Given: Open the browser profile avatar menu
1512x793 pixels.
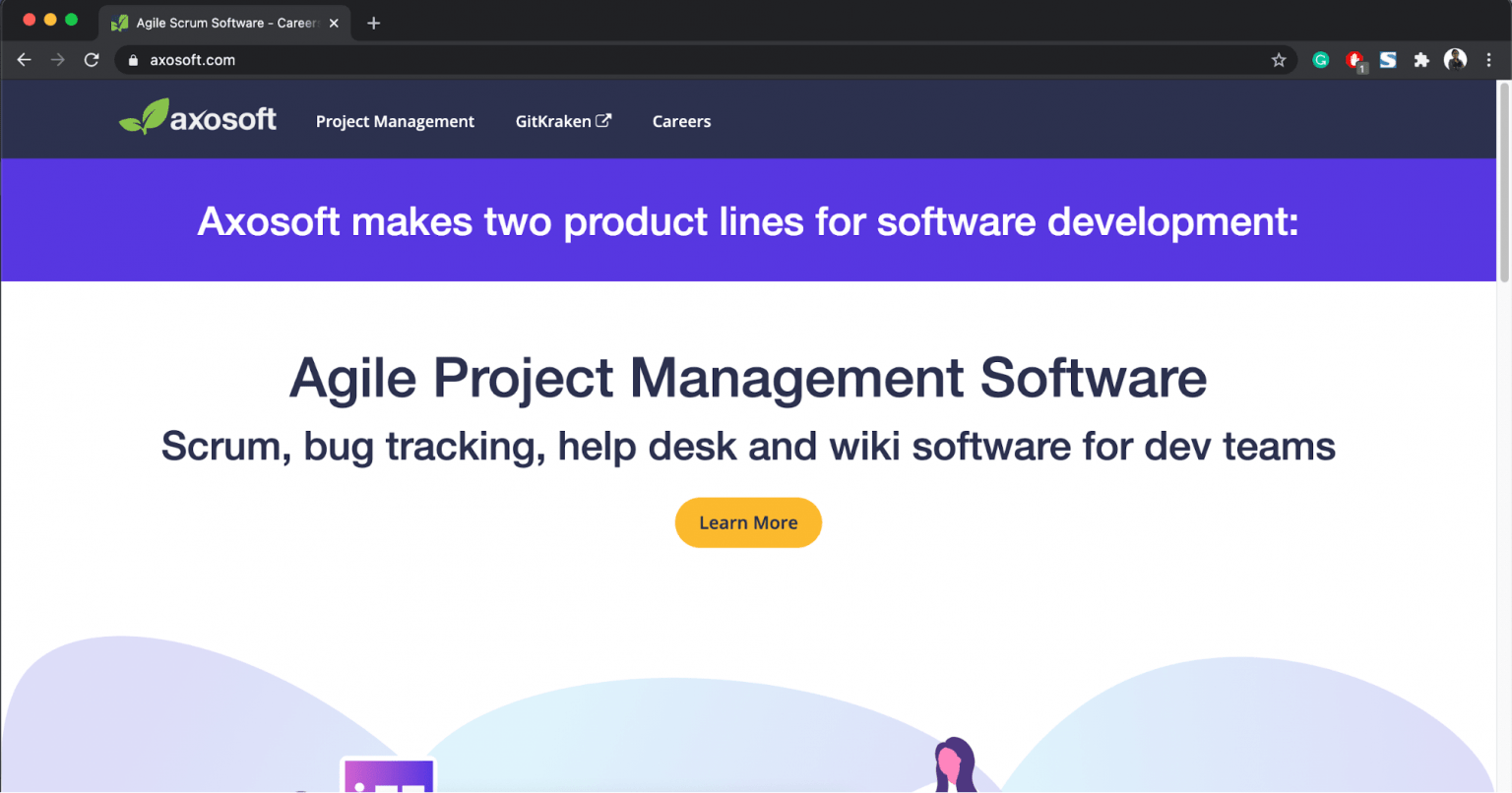Looking at the screenshot, I should (1455, 60).
